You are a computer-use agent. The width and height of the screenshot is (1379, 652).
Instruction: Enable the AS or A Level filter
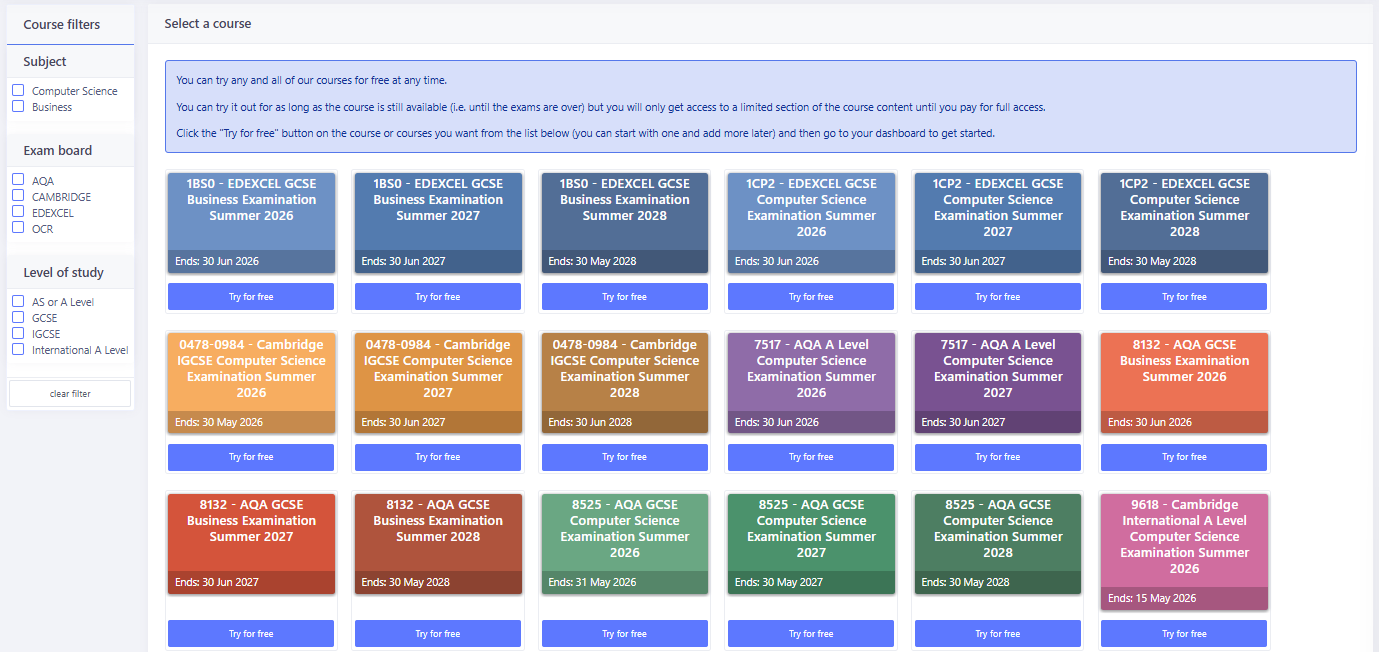18,301
